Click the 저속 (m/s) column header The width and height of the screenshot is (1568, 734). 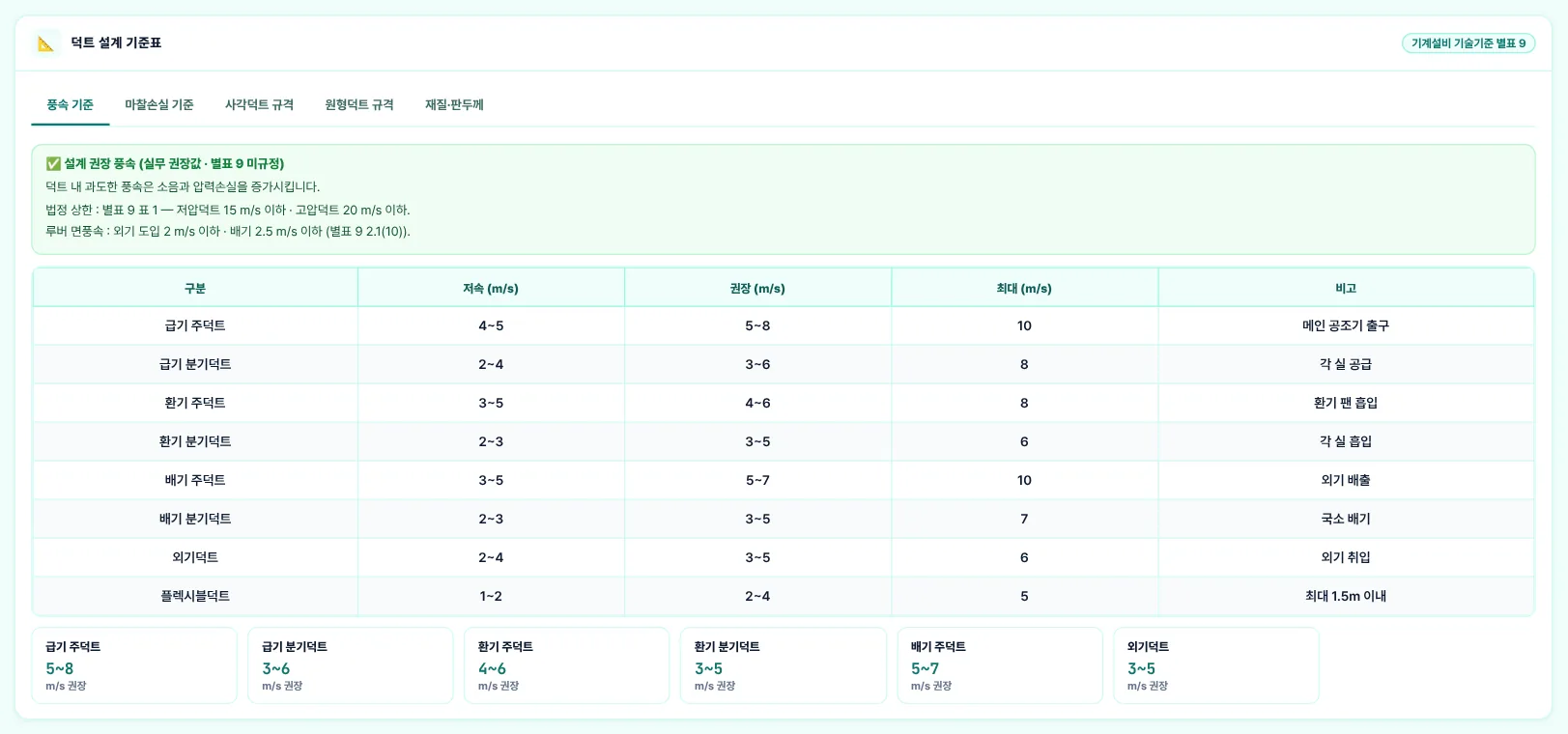491,288
